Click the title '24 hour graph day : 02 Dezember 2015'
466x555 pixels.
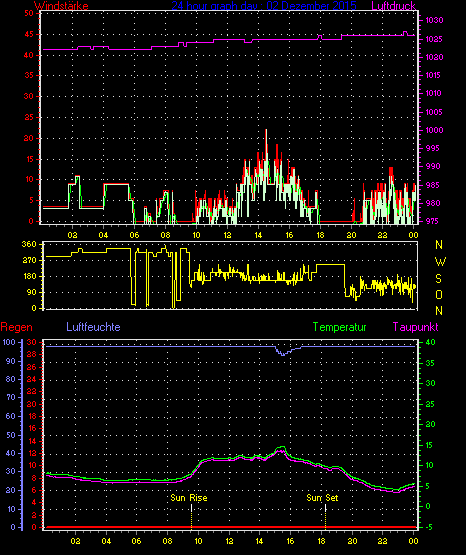pyautogui.click(x=264, y=5)
